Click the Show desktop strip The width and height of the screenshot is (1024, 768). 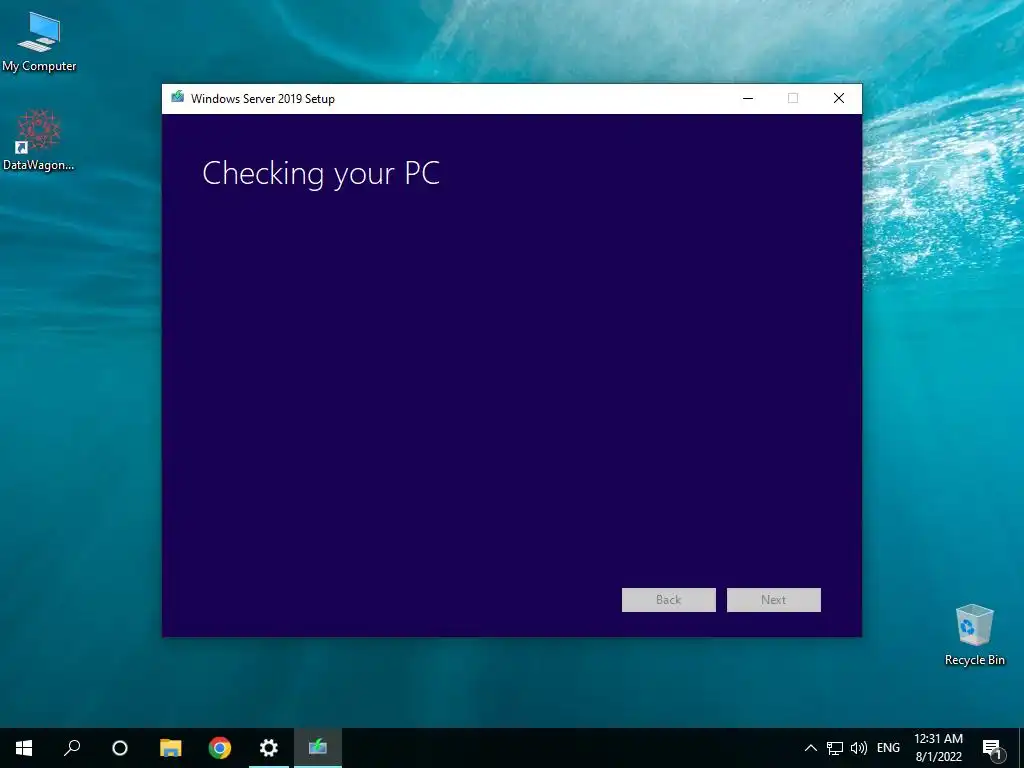click(x=1021, y=748)
